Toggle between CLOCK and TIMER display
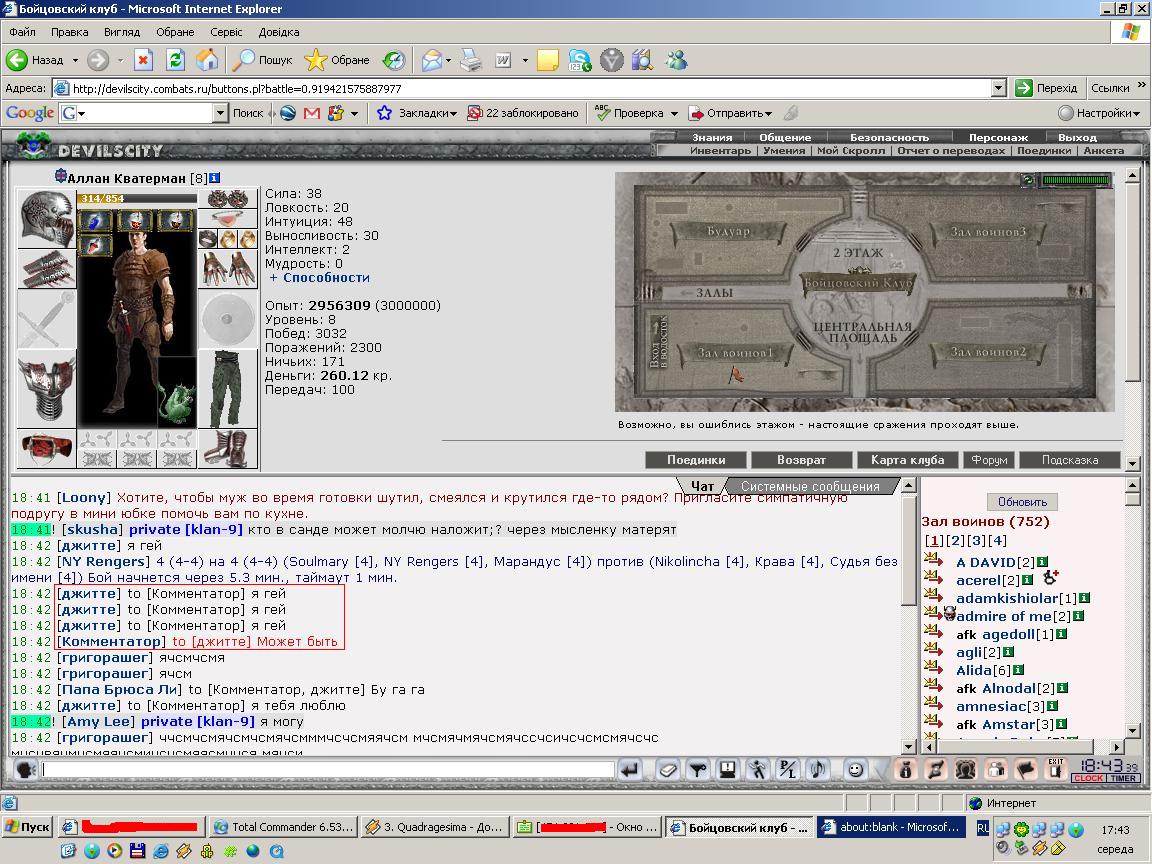1152x864 pixels. click(x=1106, y=778)
